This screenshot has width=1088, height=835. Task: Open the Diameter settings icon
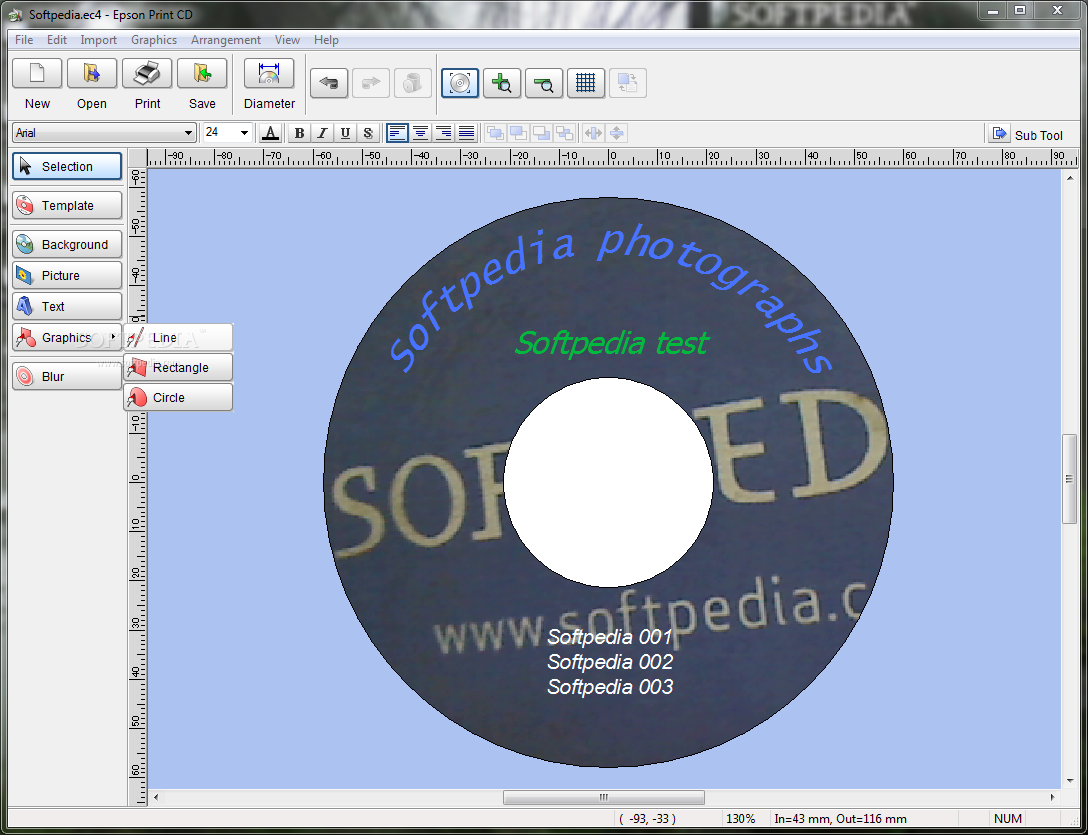(x=269, y=74)
